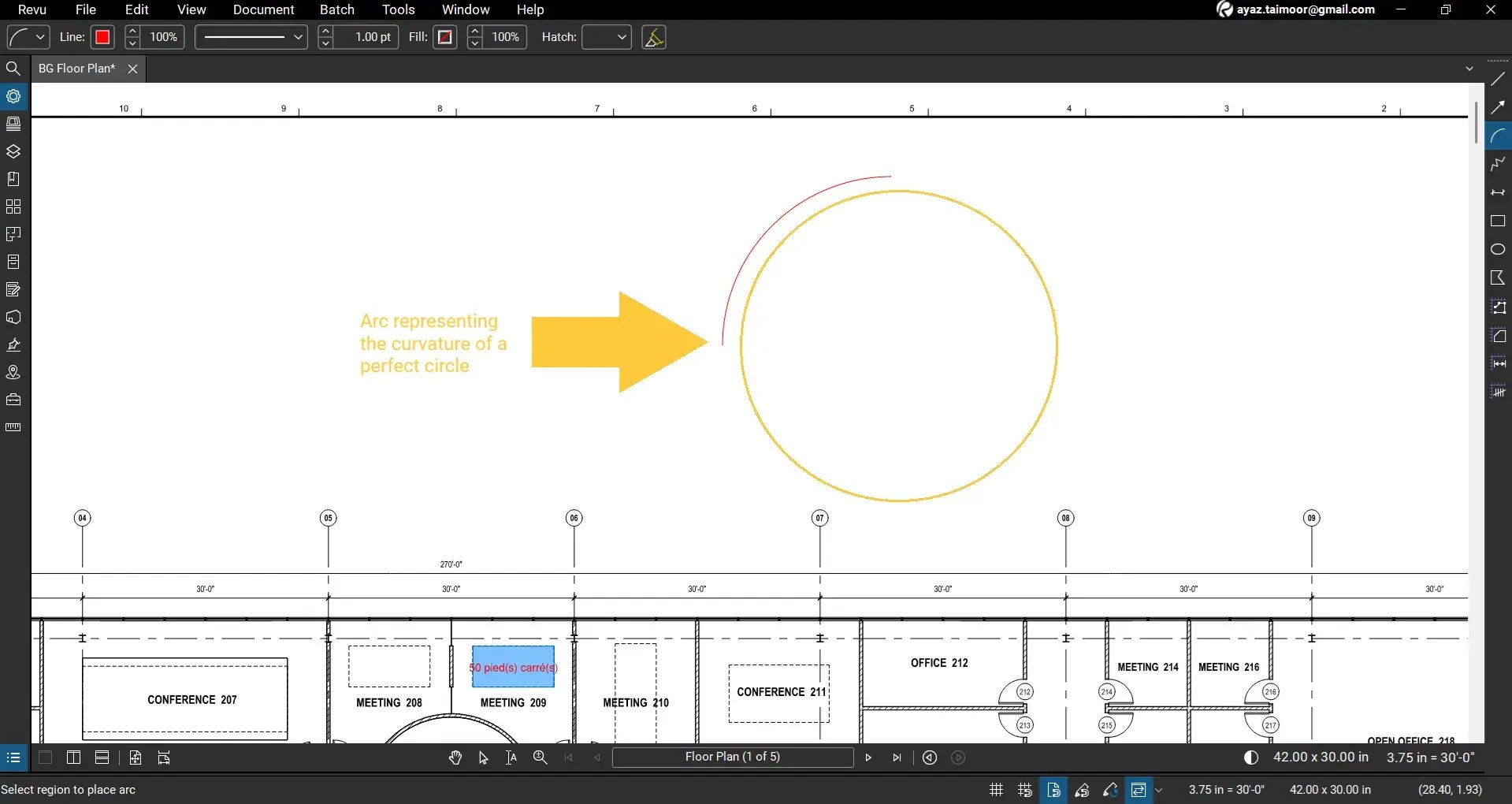Open the Batch menu

pyautogui.click(x=336, y=9)
